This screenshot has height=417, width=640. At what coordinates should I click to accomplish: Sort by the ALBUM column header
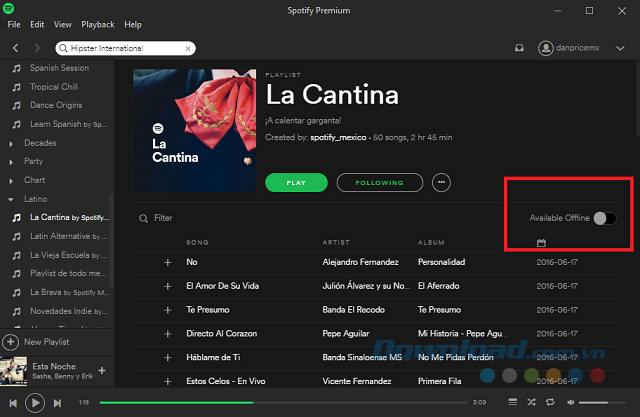(431, 242)
